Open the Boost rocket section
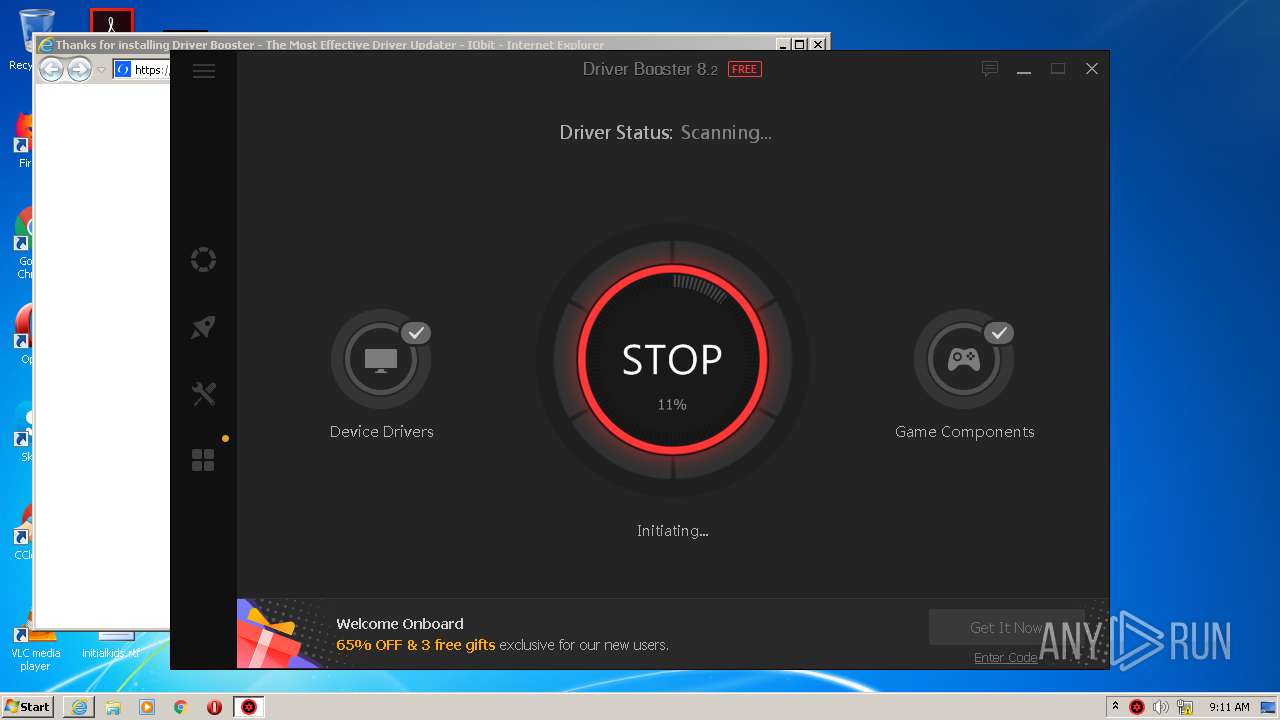This screenshot has height=720, width=1280. tap(203, 327)
